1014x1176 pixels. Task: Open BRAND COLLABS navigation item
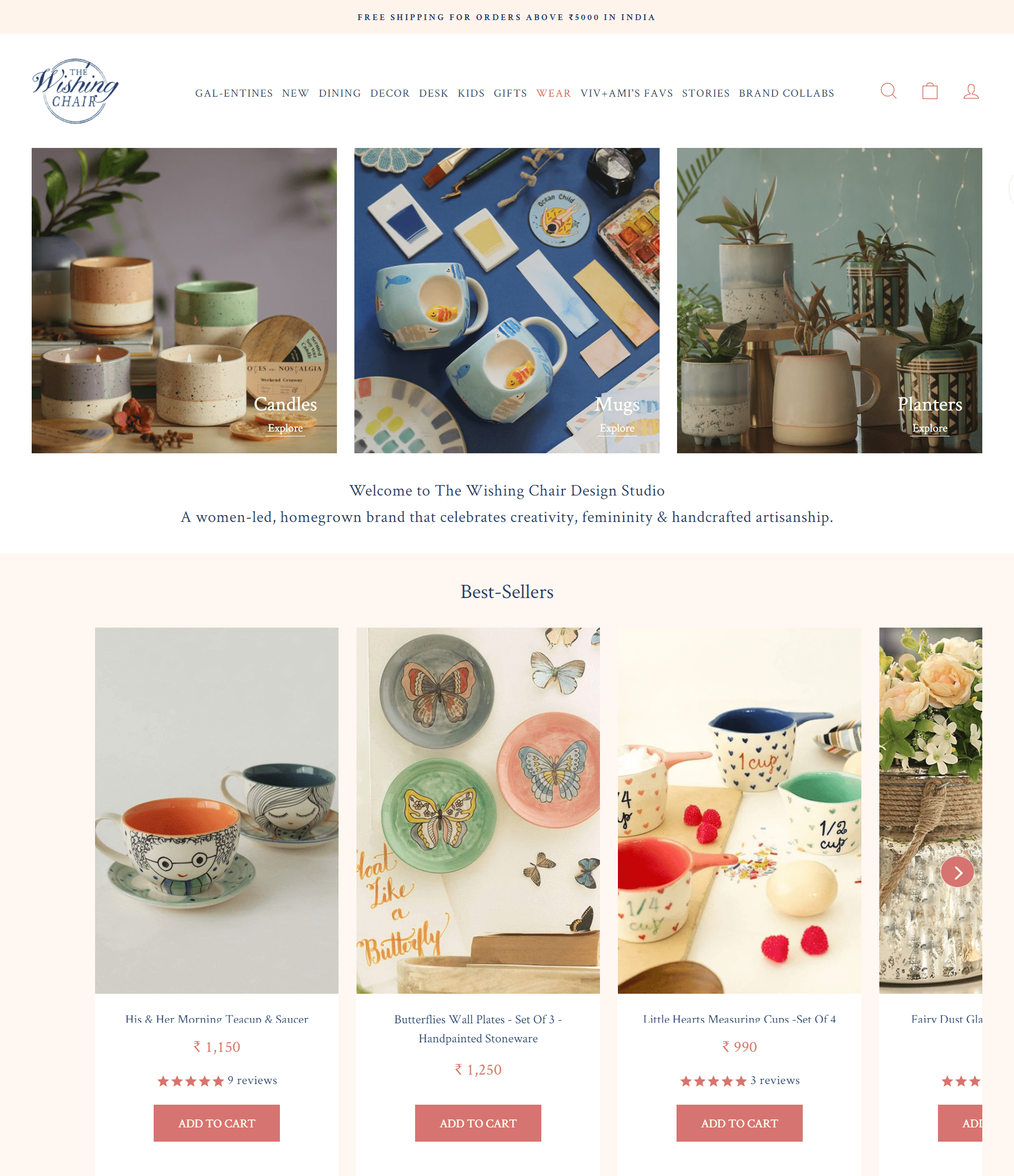tap(786, 93)
